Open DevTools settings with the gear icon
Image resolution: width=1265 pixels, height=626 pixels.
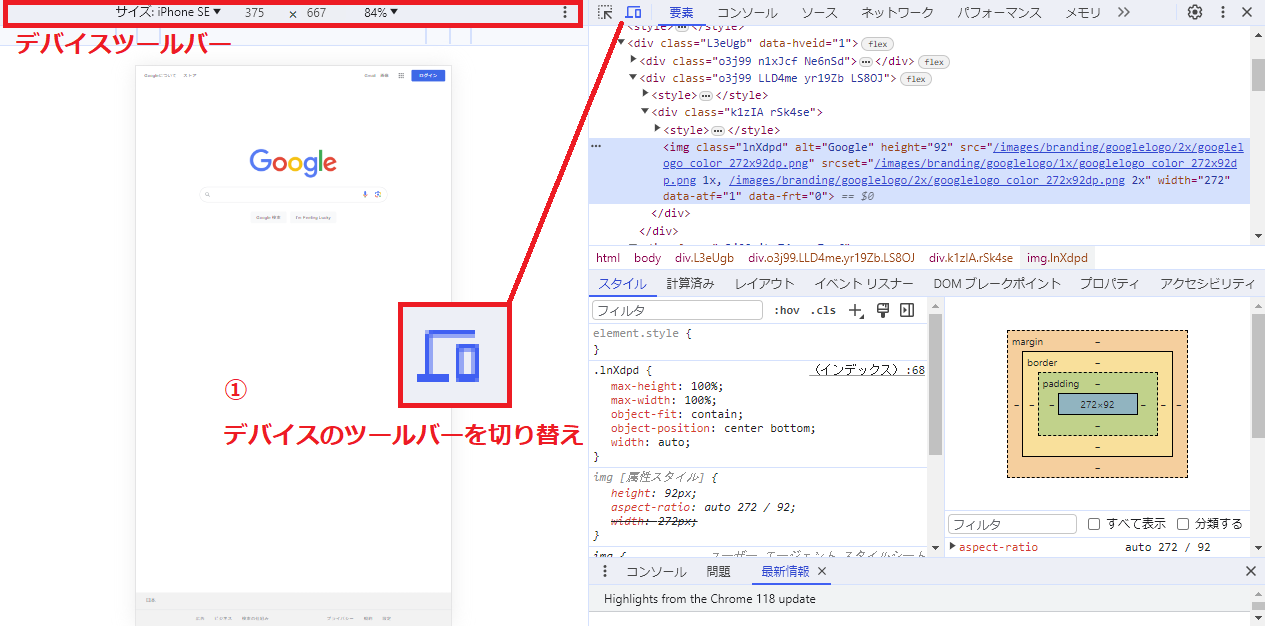pos(1194,12)
